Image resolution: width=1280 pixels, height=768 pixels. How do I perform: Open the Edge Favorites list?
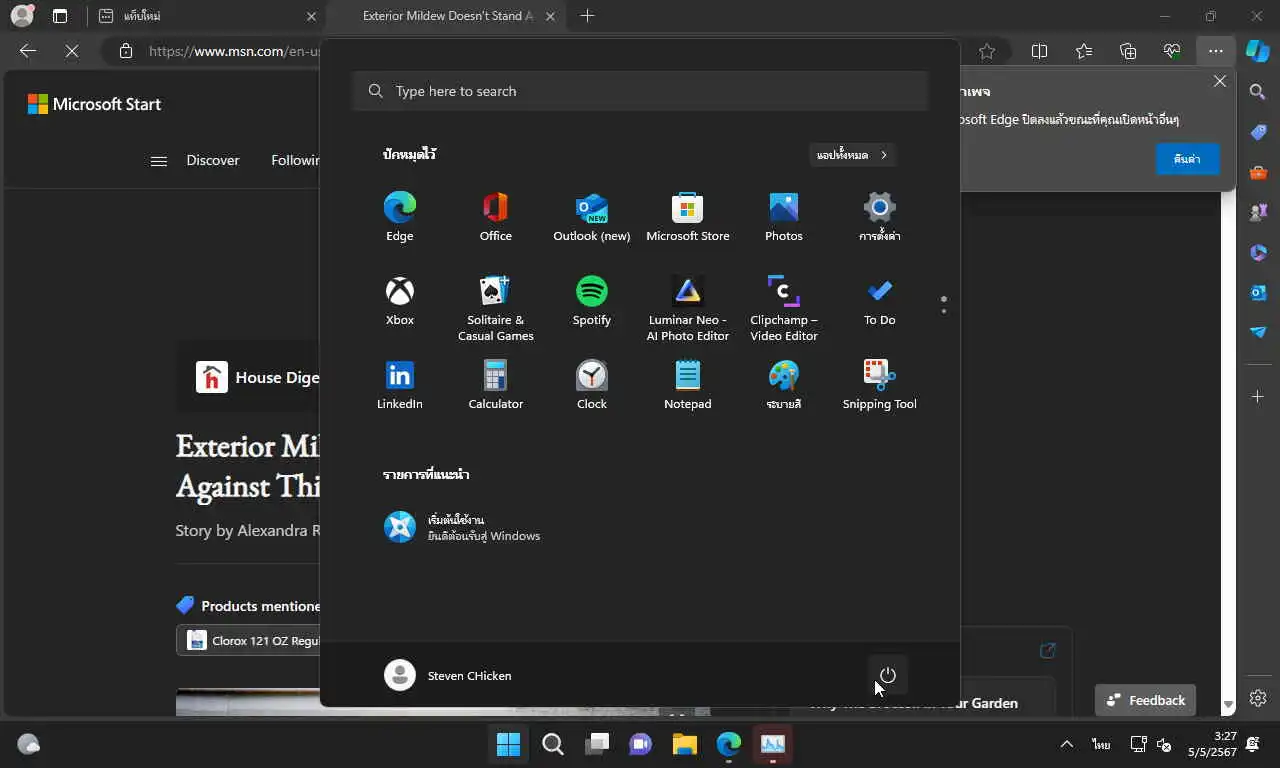(1084, 51)
